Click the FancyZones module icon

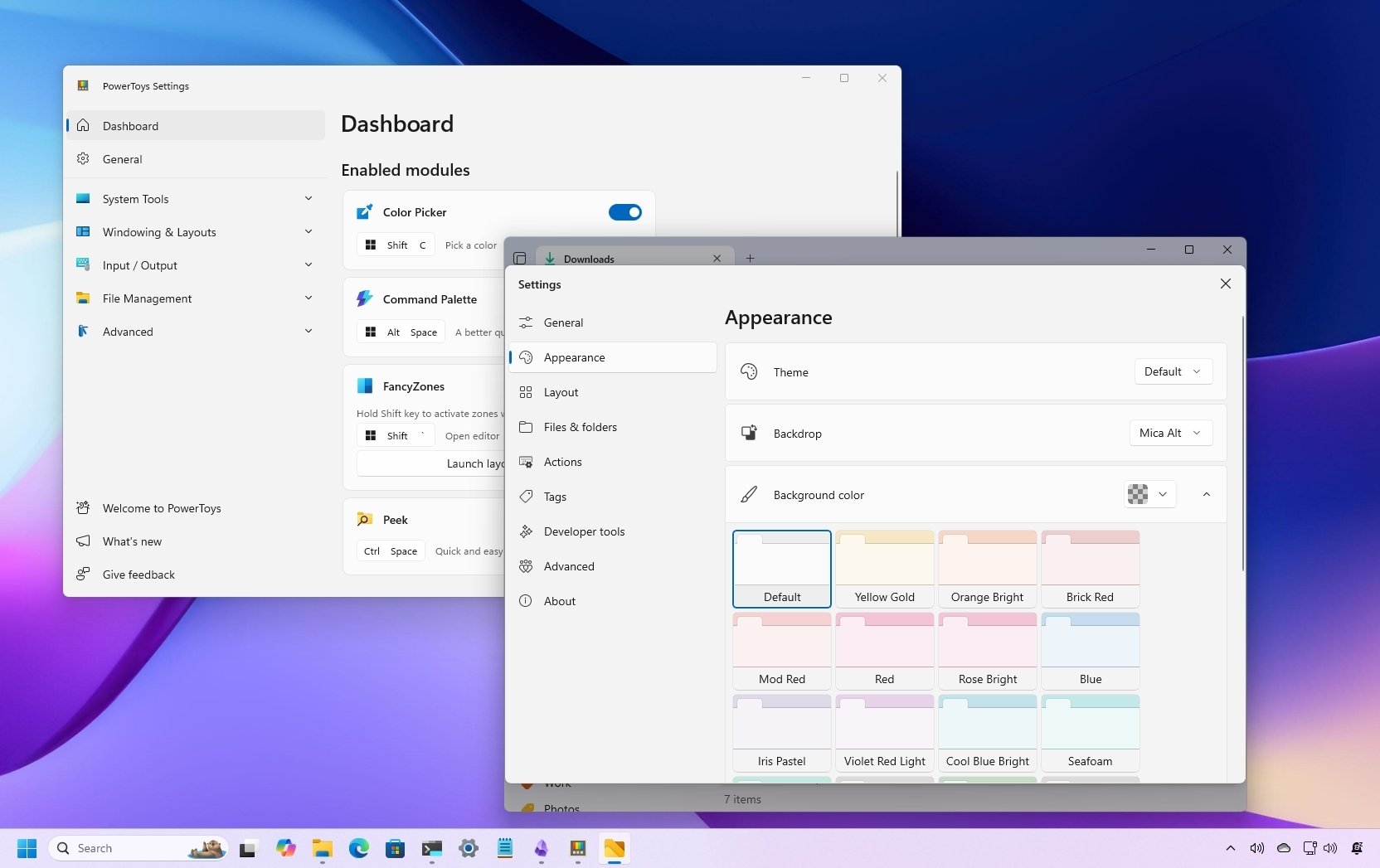click(364, 386)
